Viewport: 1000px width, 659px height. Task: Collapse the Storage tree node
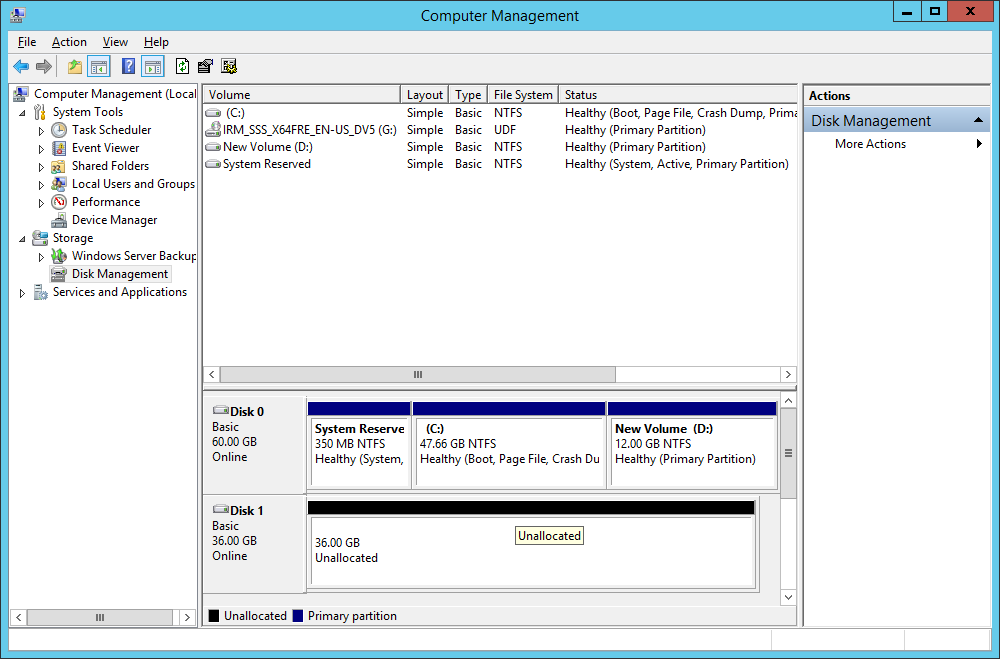(x=23, y=238)
